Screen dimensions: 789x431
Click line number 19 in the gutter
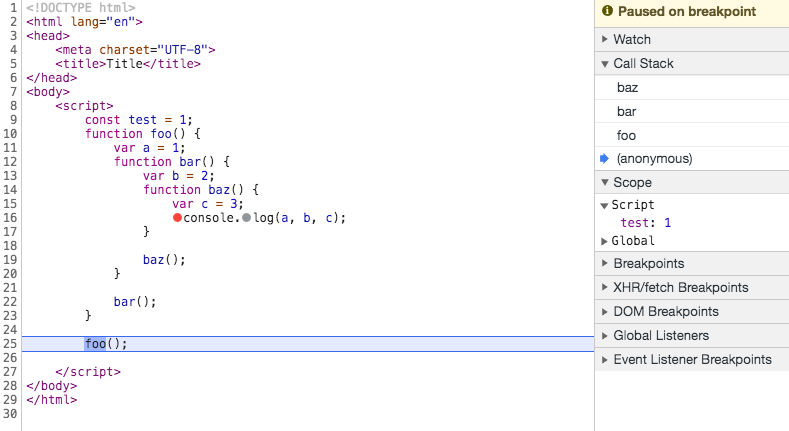(10, 260)
